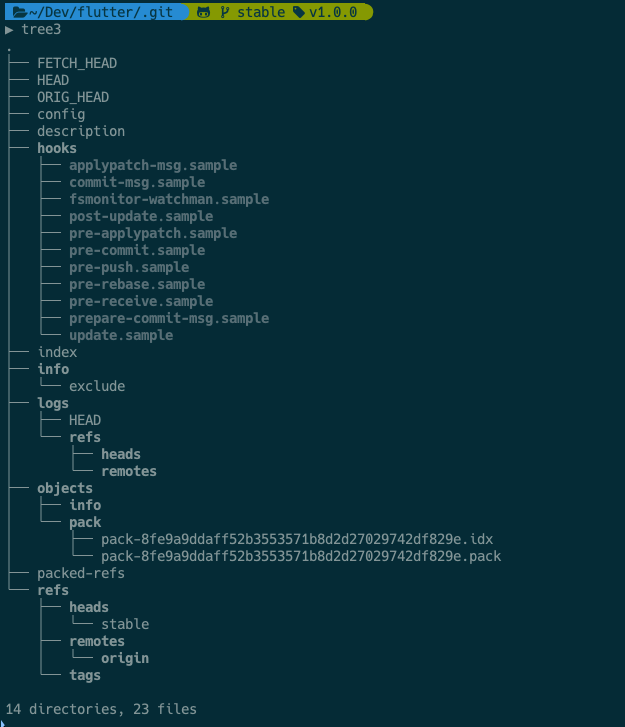
Task: Click the git branch icon before stable
Action: point(225,12)
